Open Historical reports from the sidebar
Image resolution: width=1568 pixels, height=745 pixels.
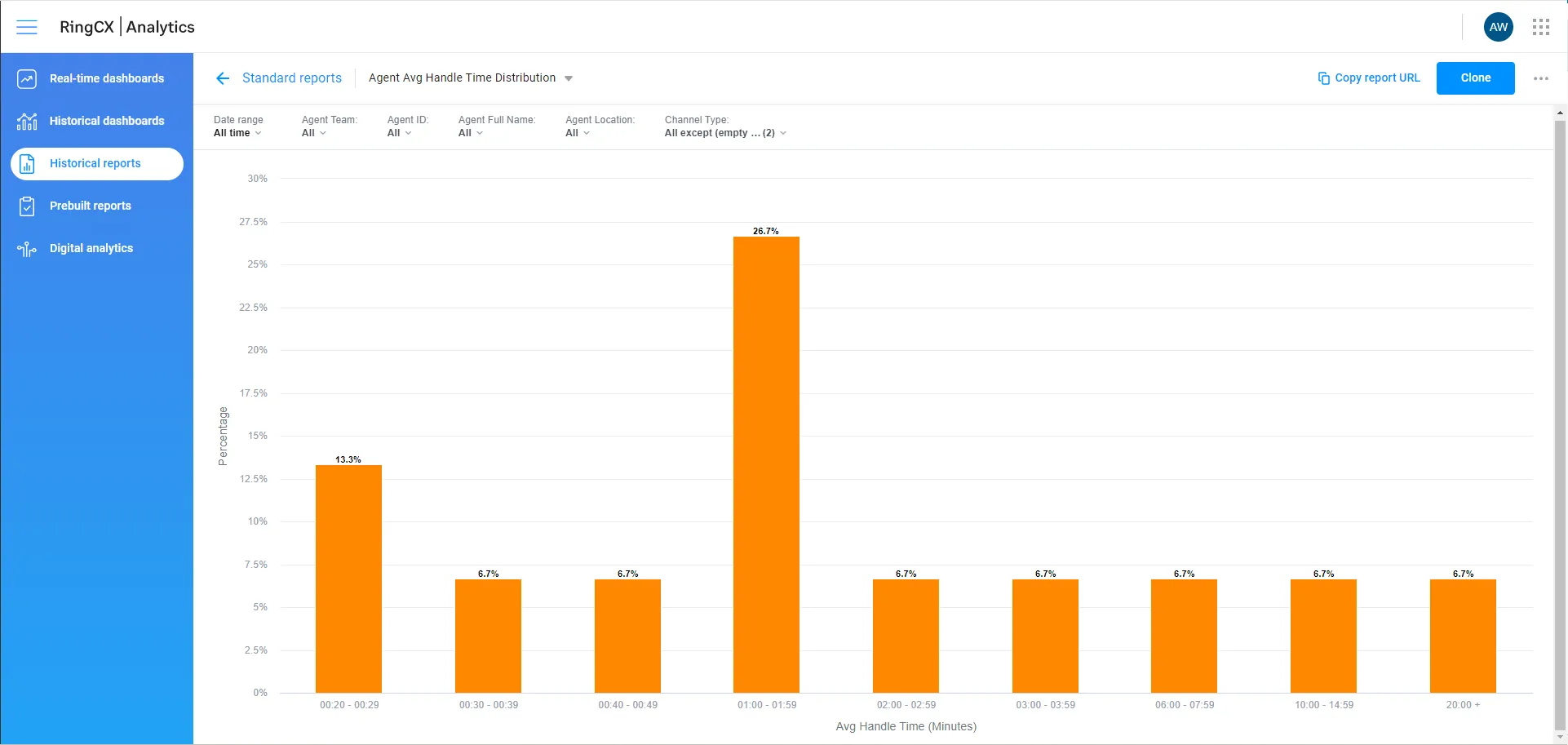click(95, 163)
